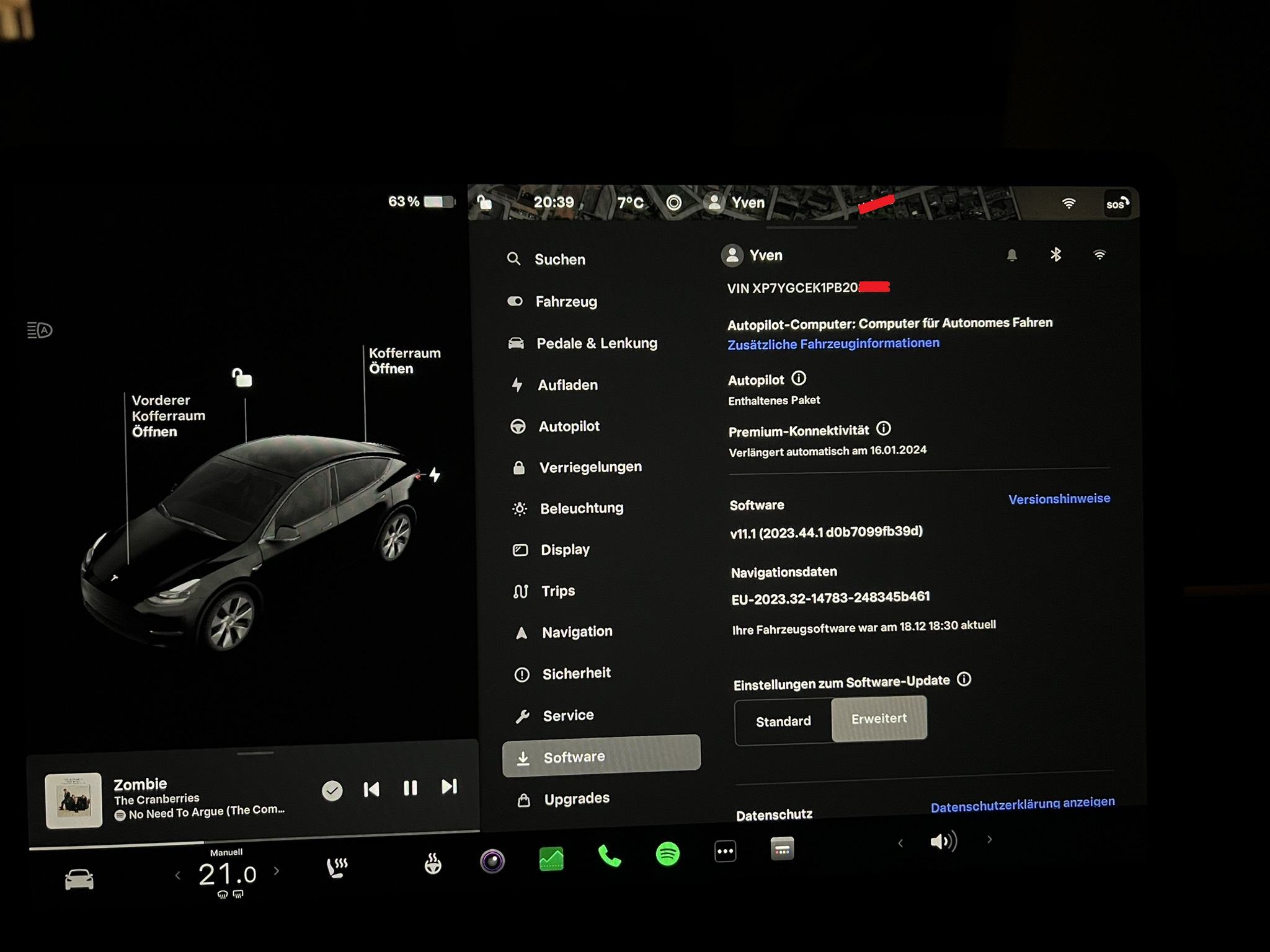Image resolution: width=1270 pixels, height=952 pixels.
Task: Tap the 20:39 clock in status bar
Action: click(x=554, y=203)
